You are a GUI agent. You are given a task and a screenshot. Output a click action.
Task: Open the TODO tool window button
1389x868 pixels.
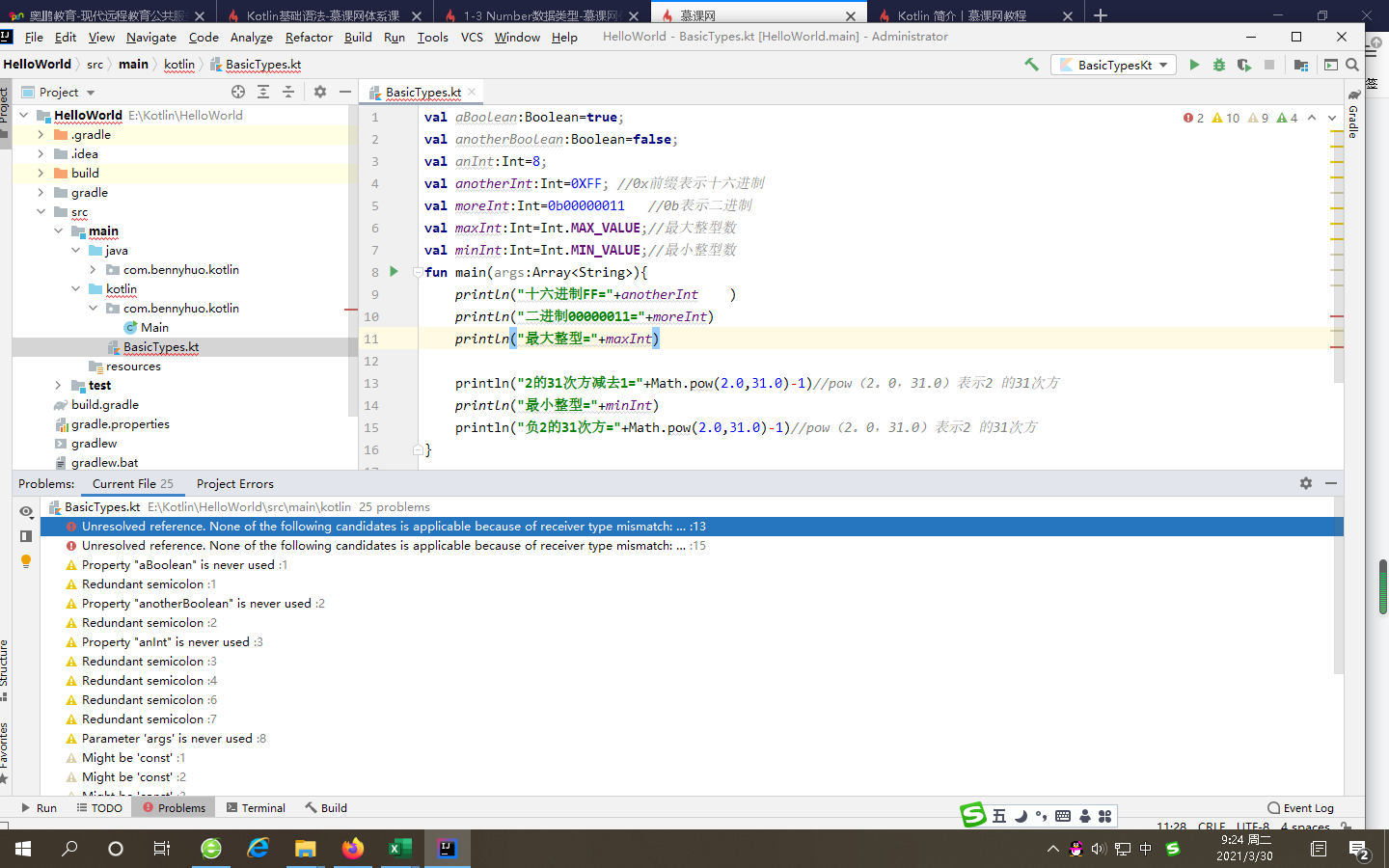[99, 808]
